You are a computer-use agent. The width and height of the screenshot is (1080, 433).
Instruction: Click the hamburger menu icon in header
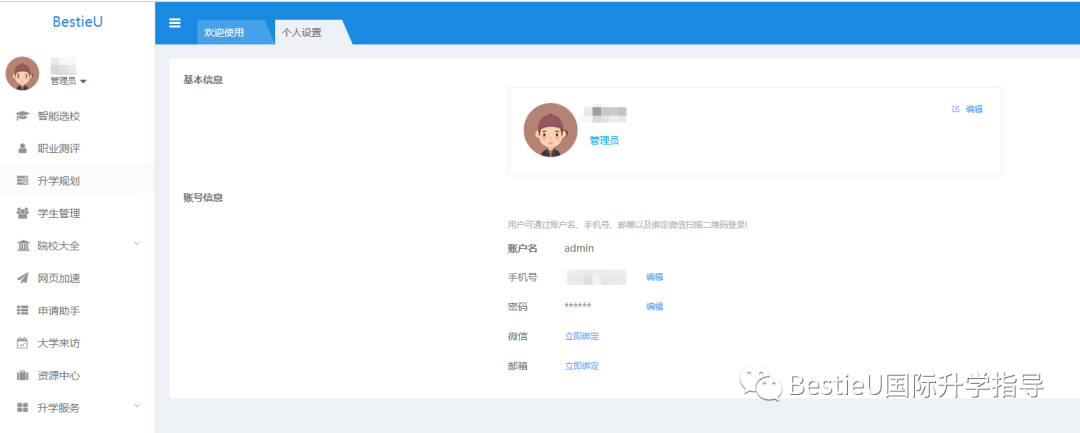pyautogui.click(x=175, y=23)
